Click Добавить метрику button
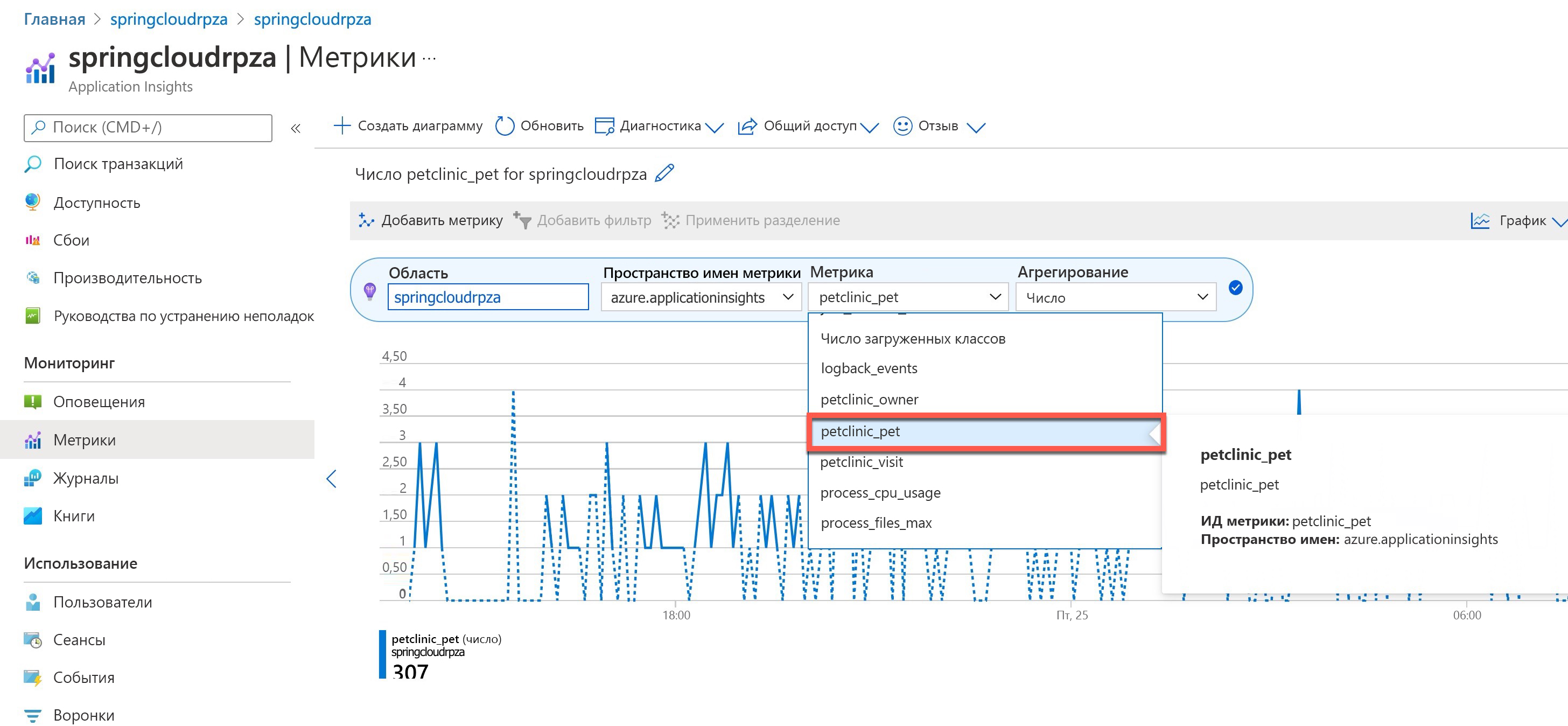This screenshot has width=1568, height=726. [x=430, y=220]
